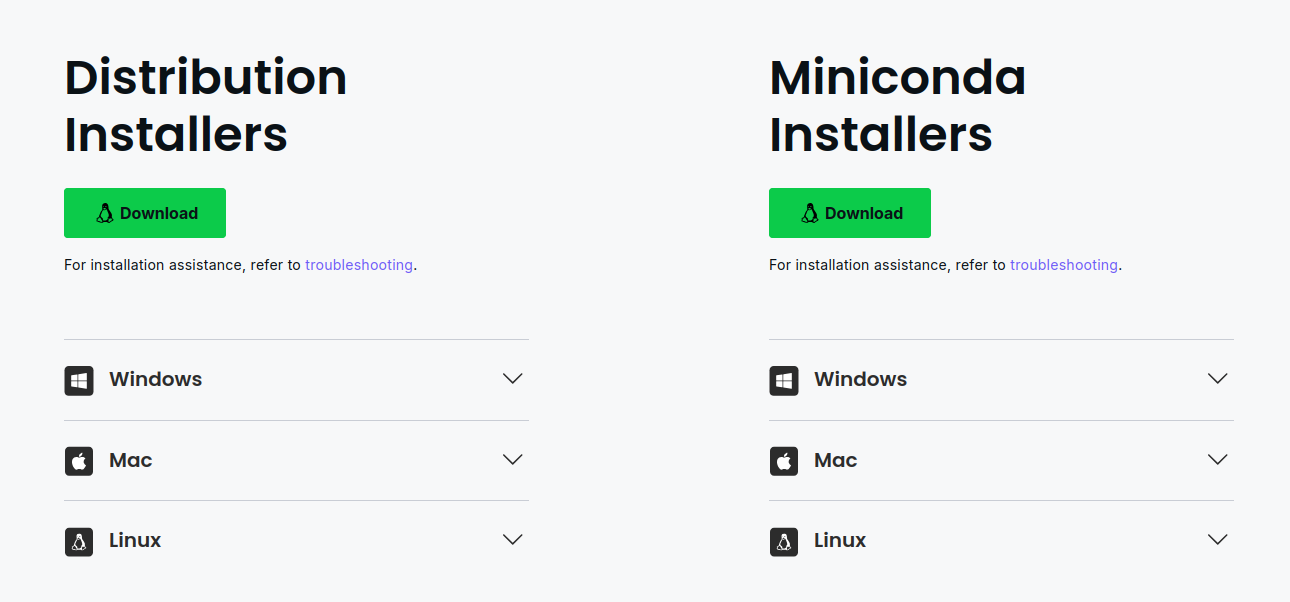Expand the Linux chevron under Distribution Installers
1290x602 pixels.
[x=513, y=540]
